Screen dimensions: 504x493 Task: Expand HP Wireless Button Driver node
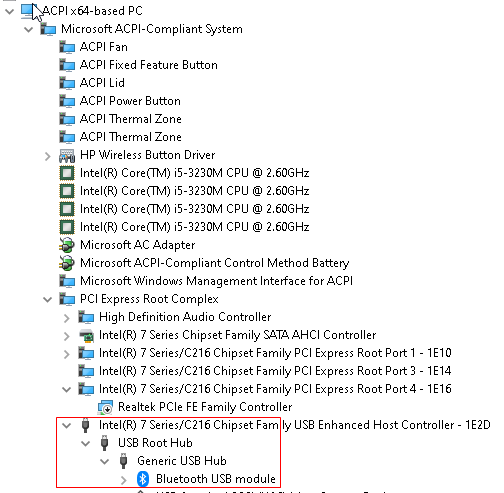48,156
